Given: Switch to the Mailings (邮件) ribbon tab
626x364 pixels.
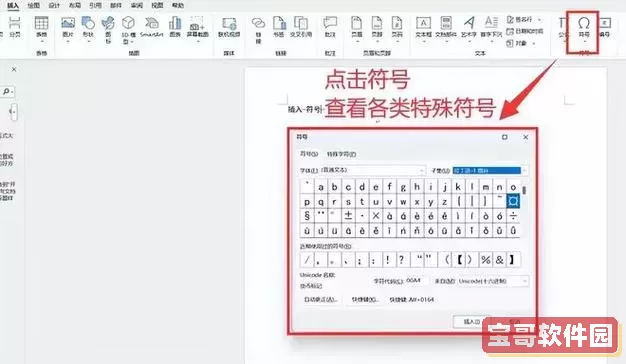Looking at the screenshot, I should point(116,5).
